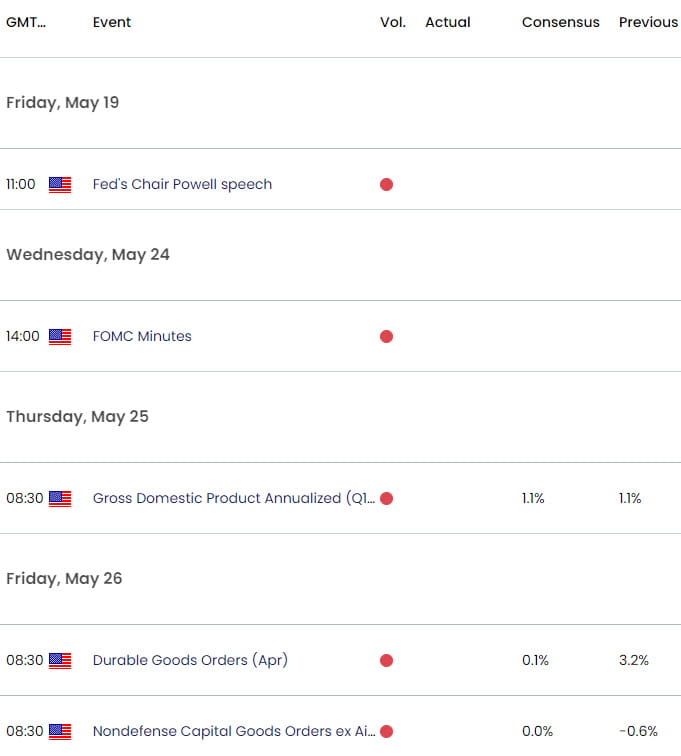Click US flag next to FOMC Minutes
Screen dimensions: 681x756
60,336
